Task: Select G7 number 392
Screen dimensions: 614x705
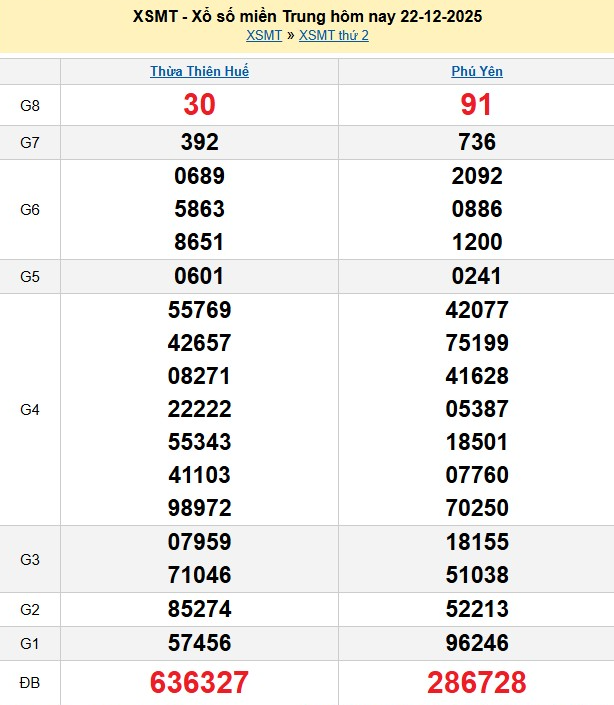Action: [x=200, y=142]
